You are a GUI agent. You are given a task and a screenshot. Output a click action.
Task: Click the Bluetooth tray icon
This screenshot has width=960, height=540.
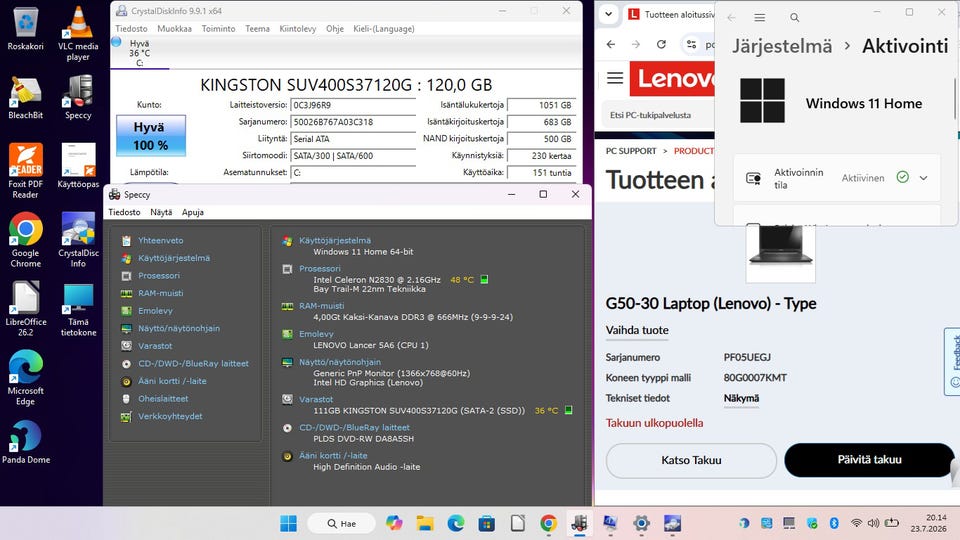(833, 523)
